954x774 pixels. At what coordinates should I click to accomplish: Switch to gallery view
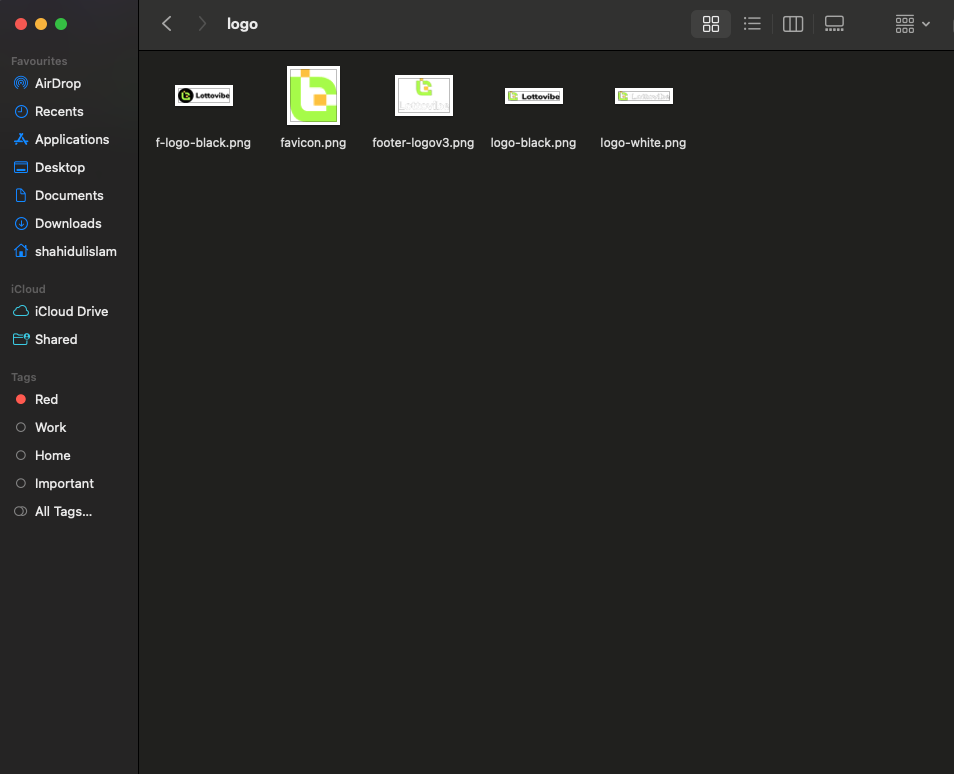pyautogui.click(x=834, y=24)
